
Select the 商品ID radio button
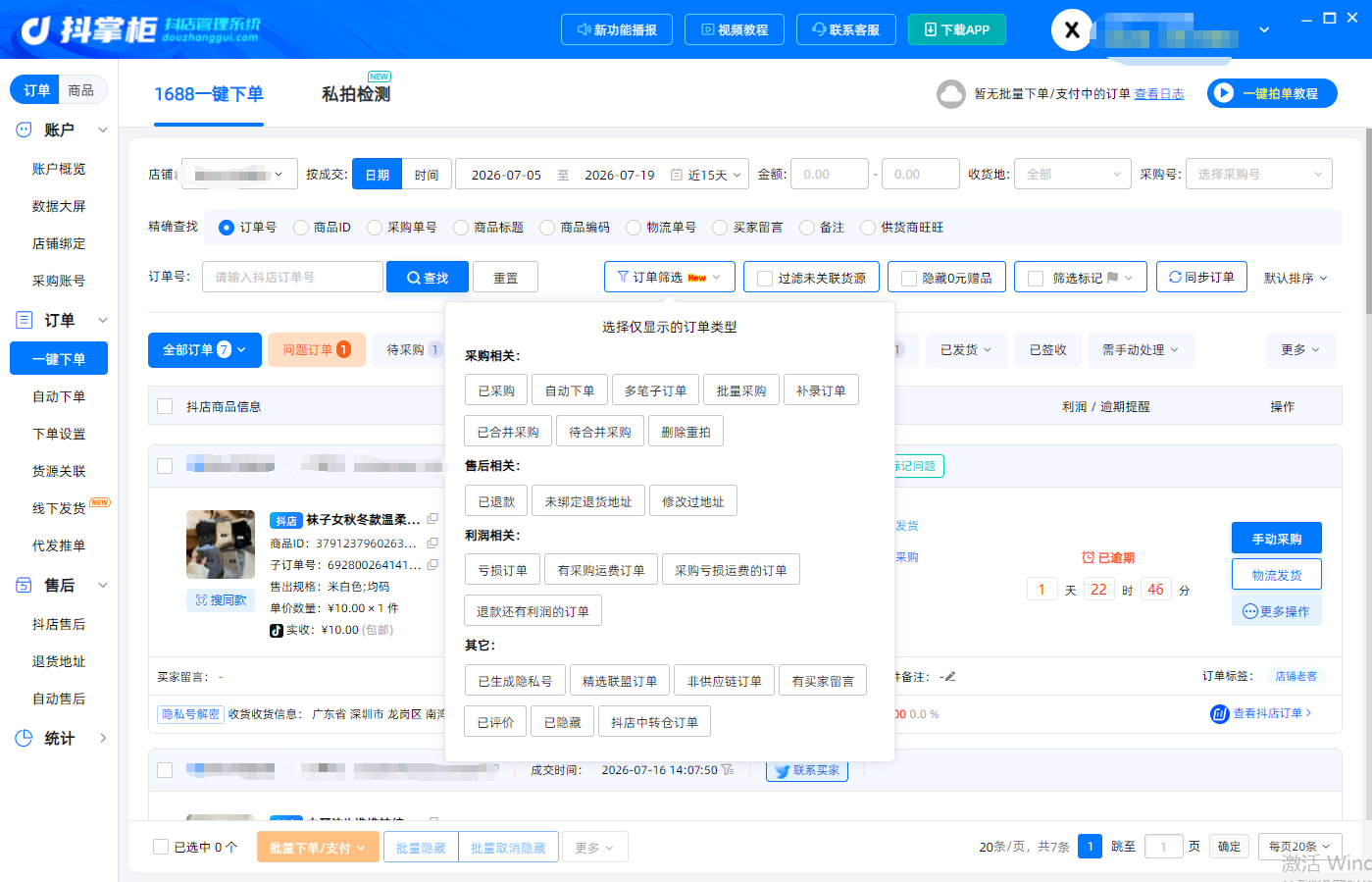(x=301, y=228)
